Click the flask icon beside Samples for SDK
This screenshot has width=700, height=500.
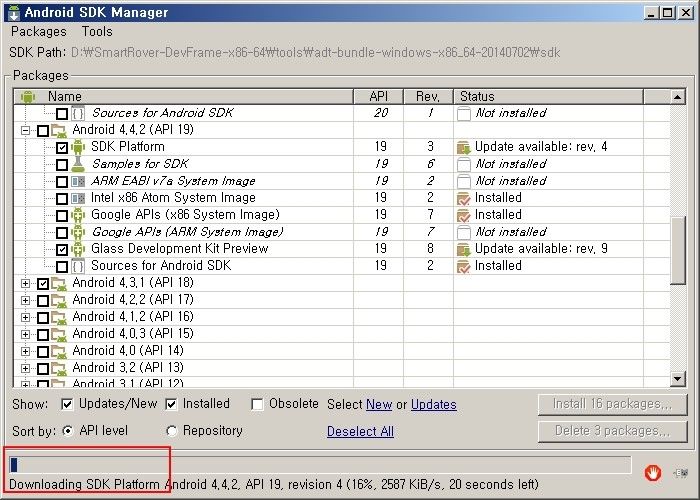tap(78, 164)
